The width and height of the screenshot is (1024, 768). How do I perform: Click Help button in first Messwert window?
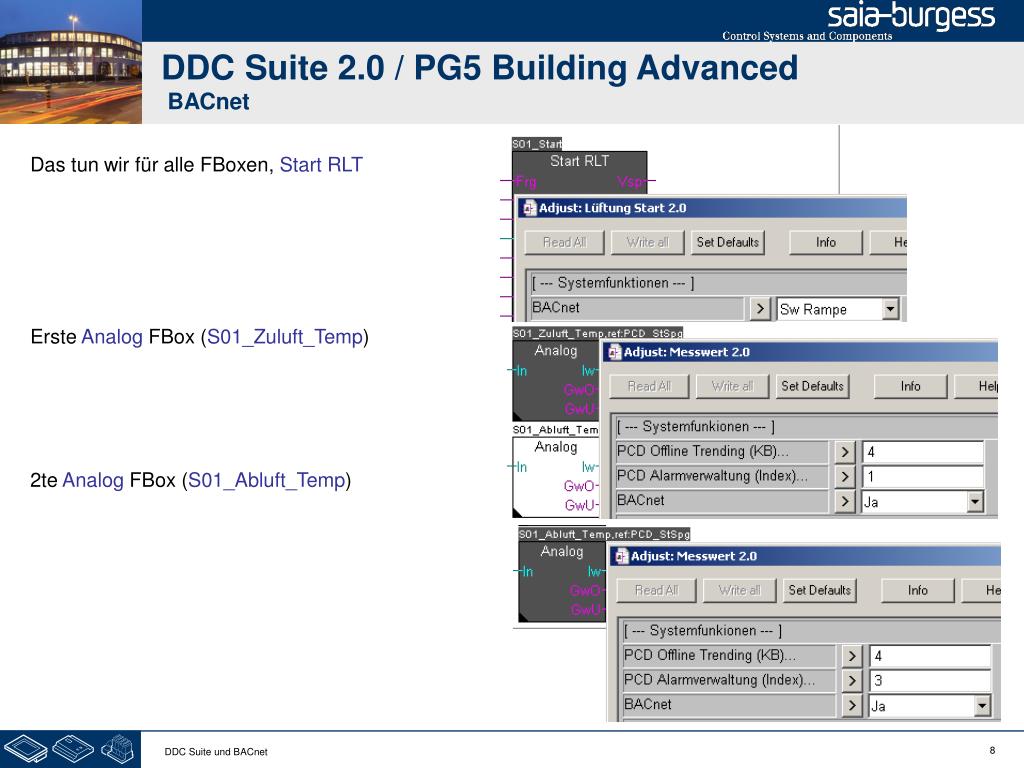(x=977, y=386)
